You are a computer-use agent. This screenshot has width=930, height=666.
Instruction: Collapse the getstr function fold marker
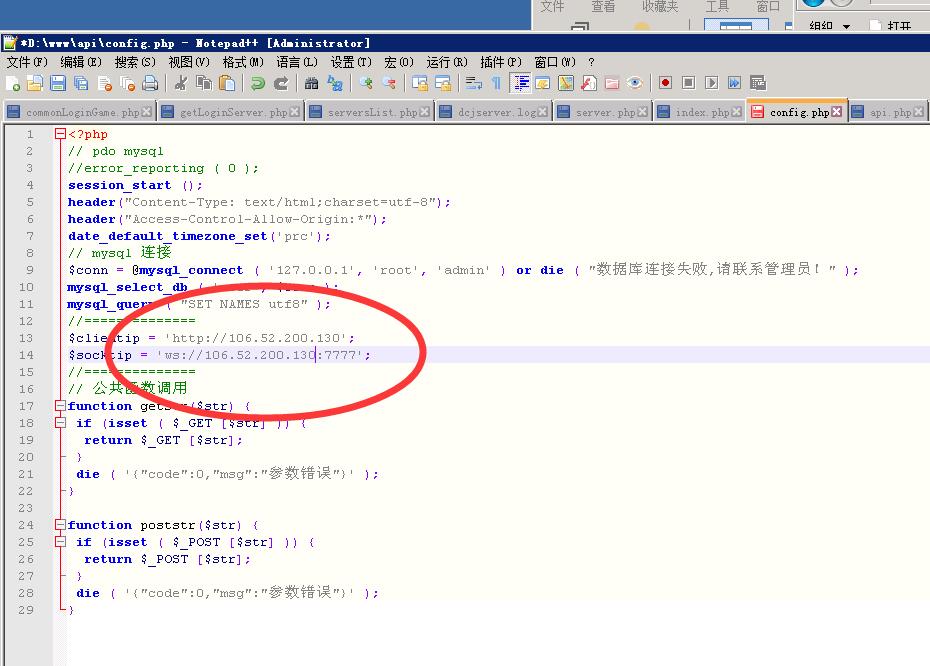60,407
